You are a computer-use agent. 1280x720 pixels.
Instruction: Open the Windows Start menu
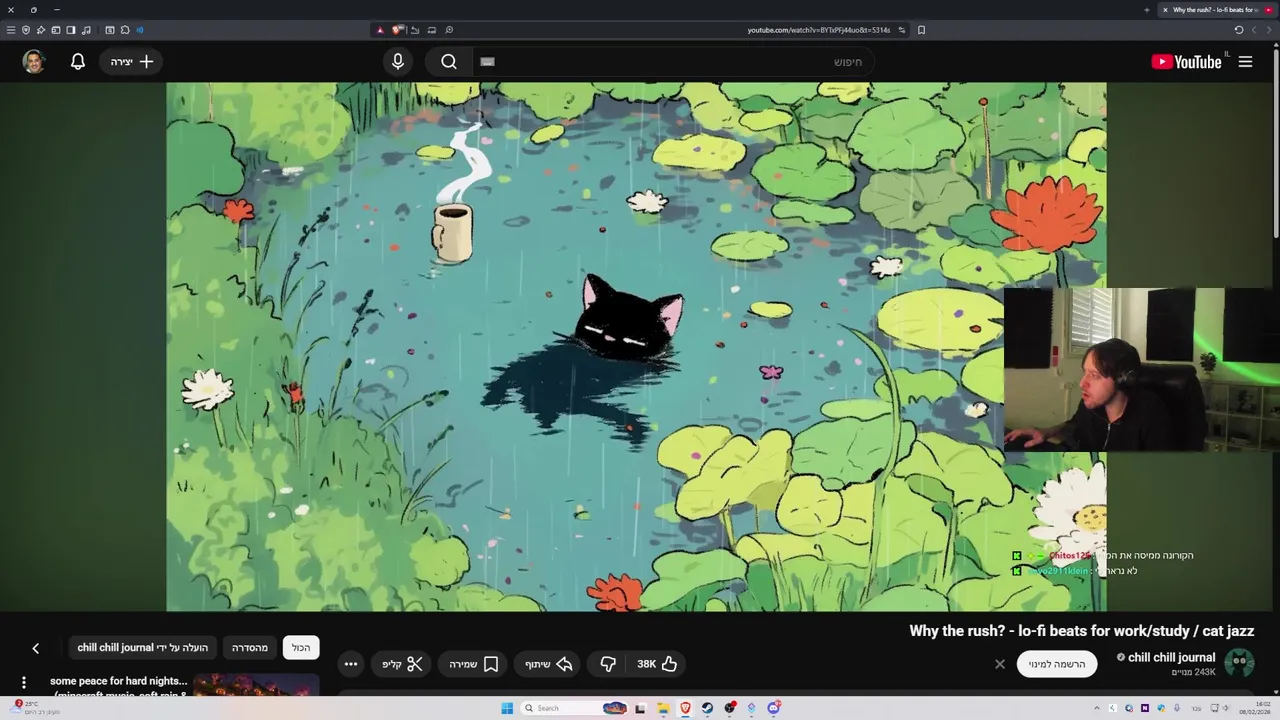click(507, 708)
